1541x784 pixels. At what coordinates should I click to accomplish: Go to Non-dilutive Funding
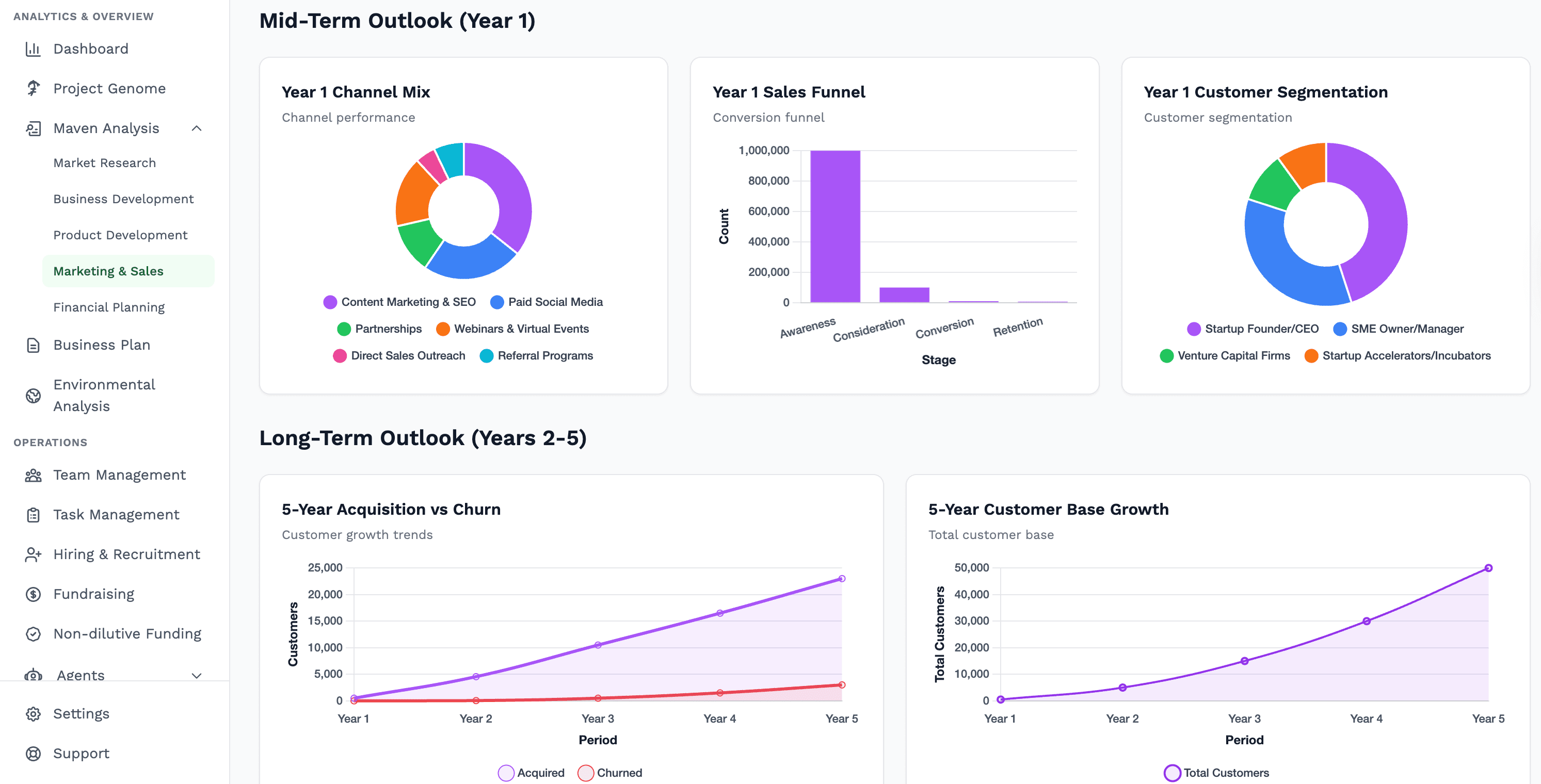tap(127, 634)
